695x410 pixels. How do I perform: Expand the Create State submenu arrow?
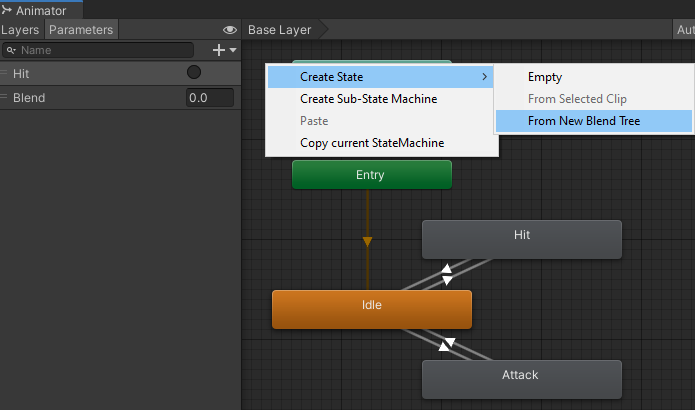click(486, 77)
